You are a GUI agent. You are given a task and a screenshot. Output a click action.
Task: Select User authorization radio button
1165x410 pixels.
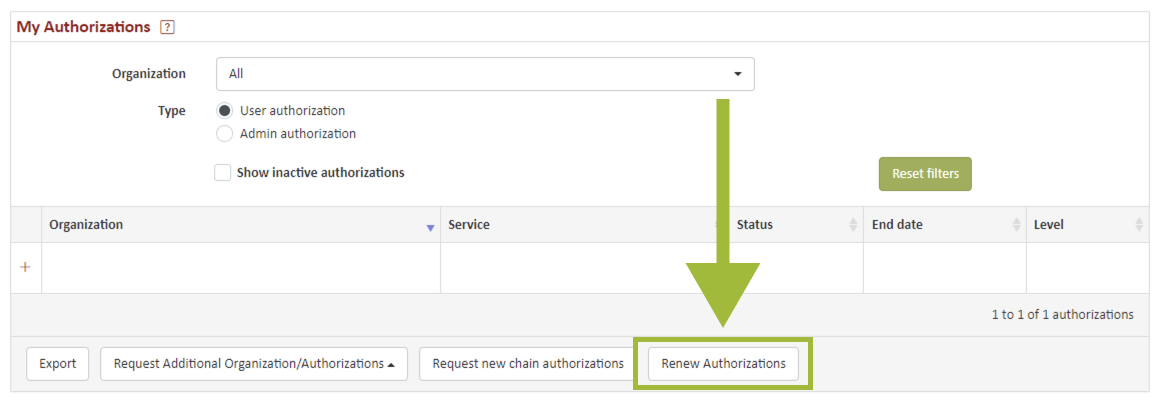224,111
